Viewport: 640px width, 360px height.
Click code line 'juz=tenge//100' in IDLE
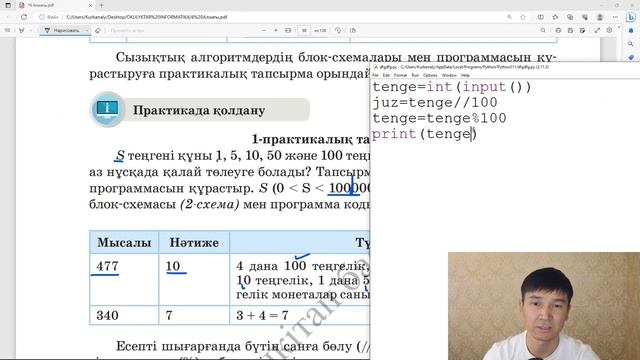(435, 102)
